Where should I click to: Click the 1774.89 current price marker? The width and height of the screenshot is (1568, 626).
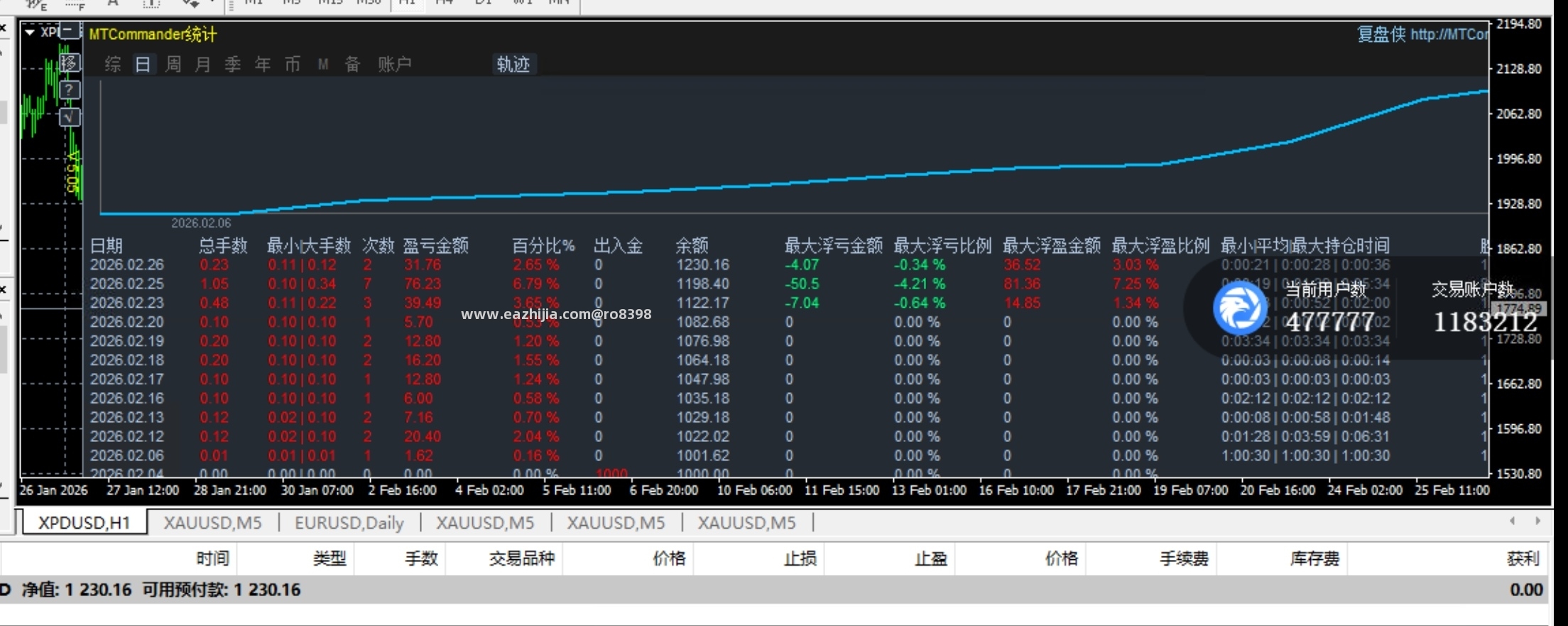coord(1519,308)
